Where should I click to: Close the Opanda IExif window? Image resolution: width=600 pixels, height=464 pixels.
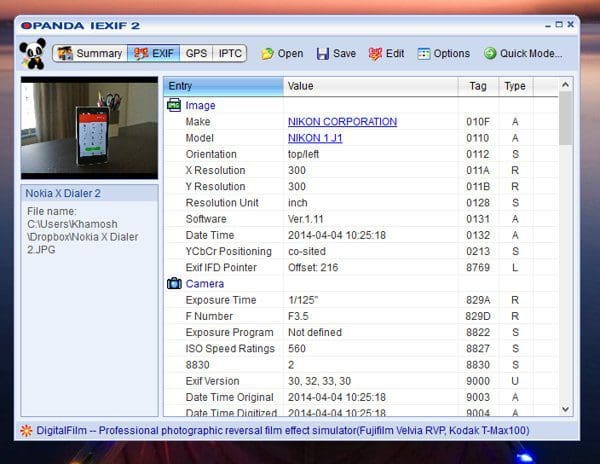[571, 24]
